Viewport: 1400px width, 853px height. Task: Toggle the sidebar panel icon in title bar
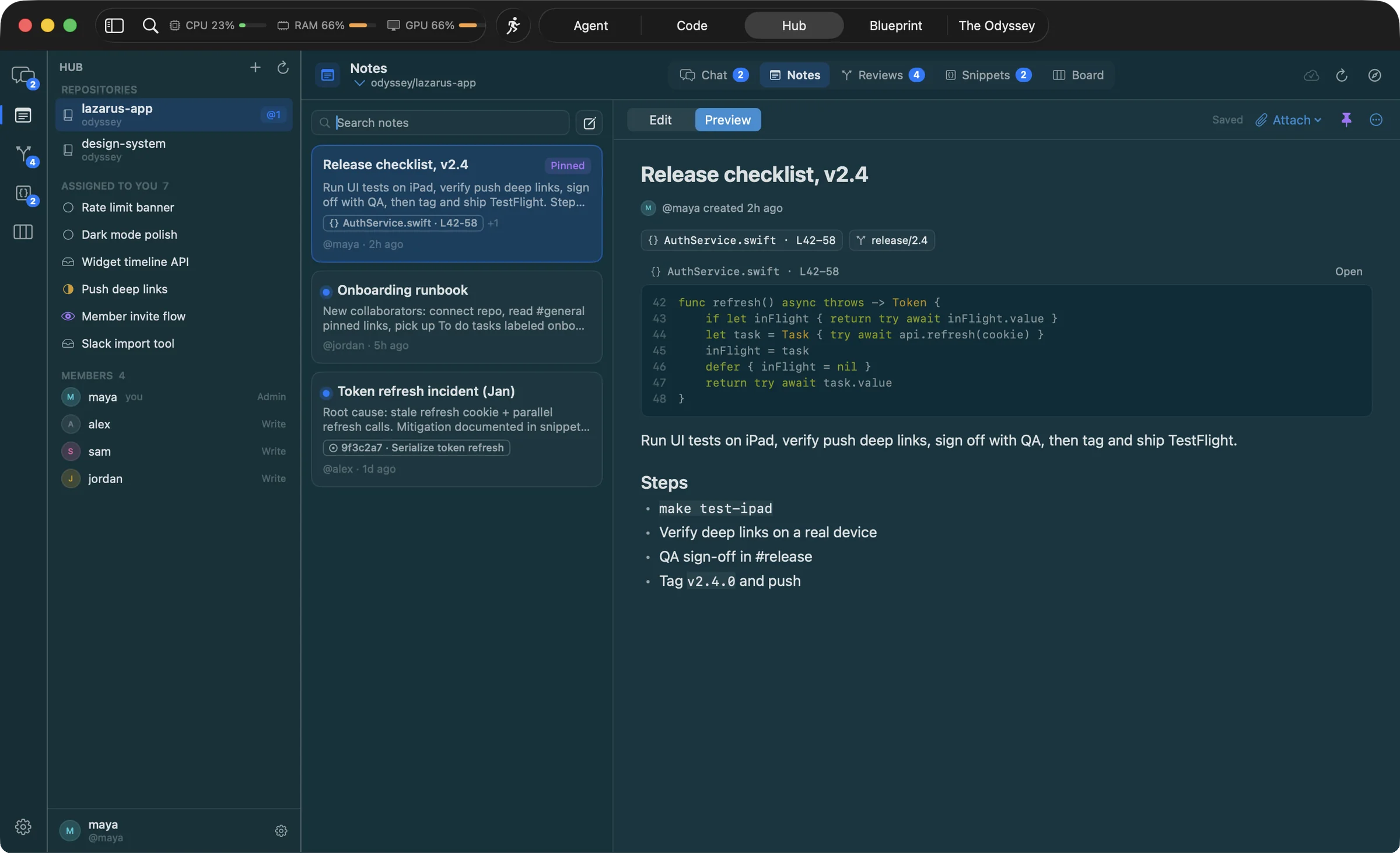[114, 26]
